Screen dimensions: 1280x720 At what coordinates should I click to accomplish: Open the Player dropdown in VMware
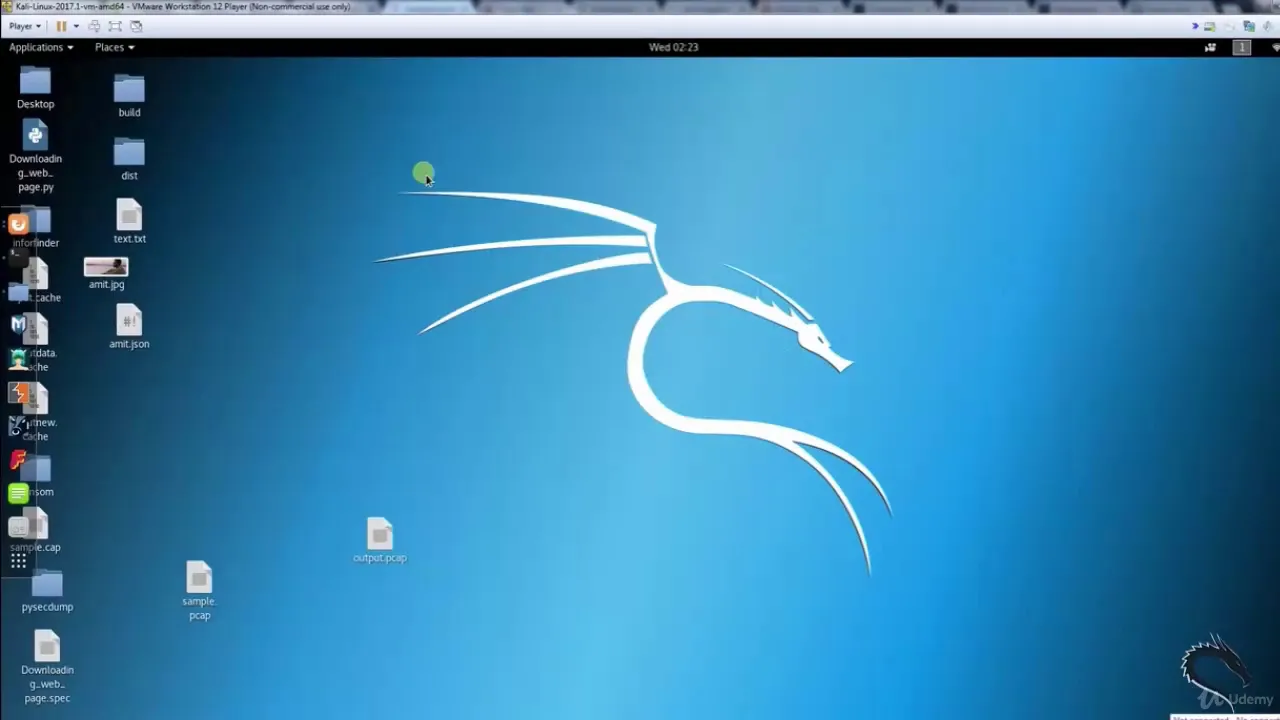[25, 26]
